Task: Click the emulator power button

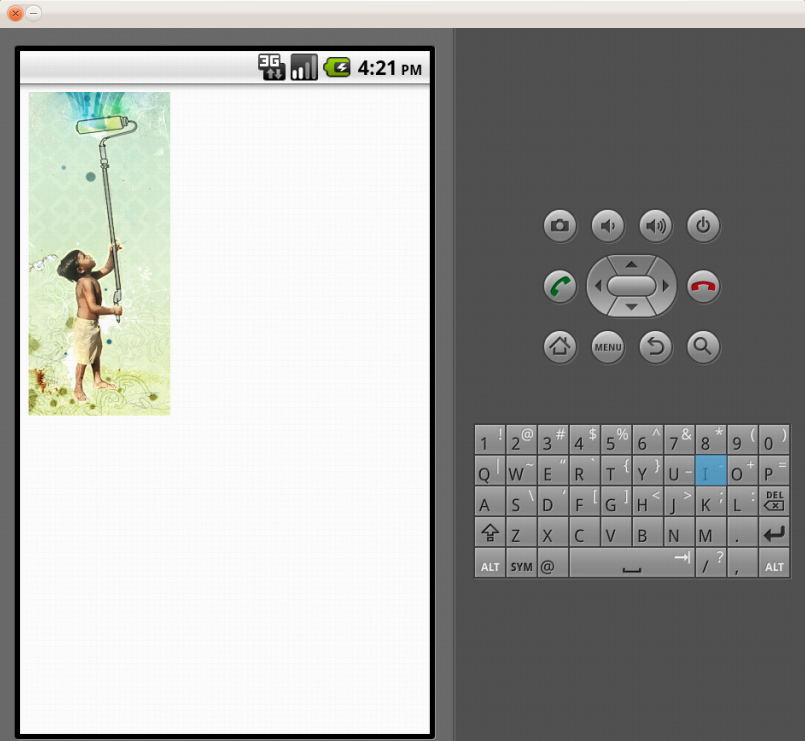Action: (703, 225)
